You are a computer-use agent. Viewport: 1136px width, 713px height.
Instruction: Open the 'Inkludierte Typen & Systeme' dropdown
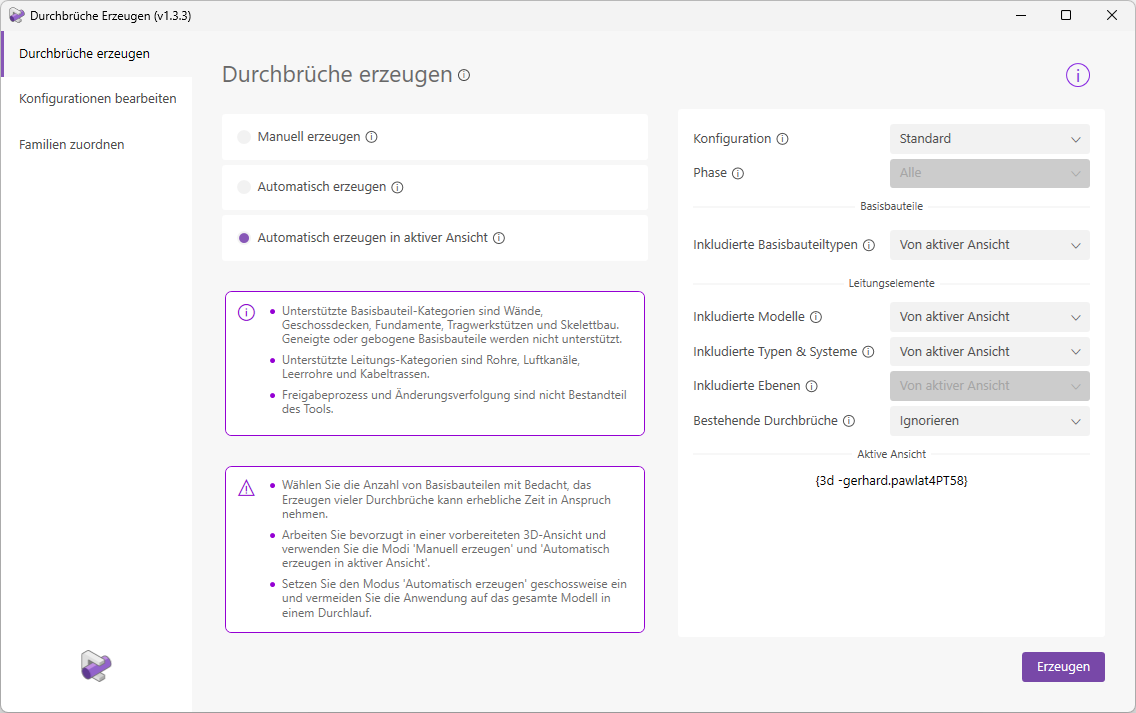click(988, 351)
